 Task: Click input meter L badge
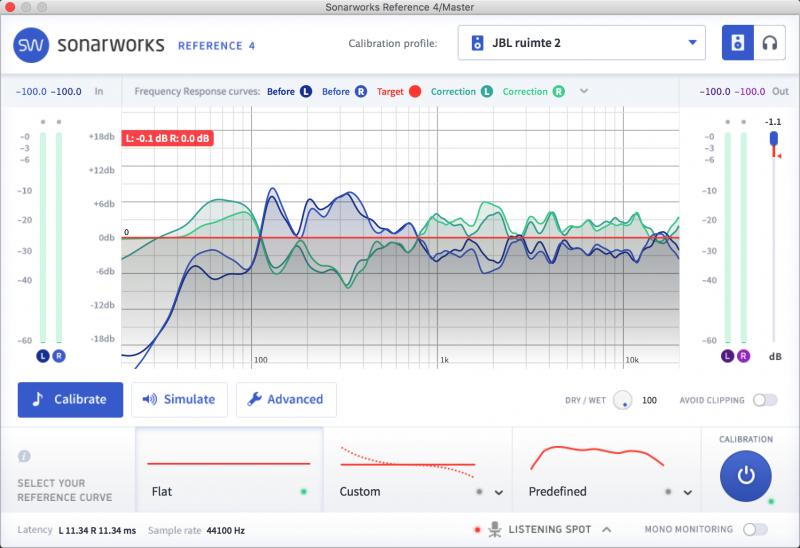tap(43, 356)
